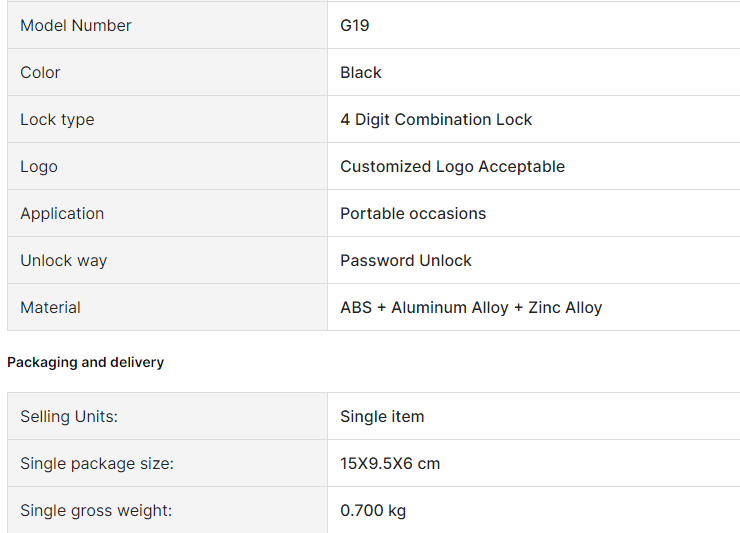Select the Single item value
The width and height of the screenshot is (740, 533).
382,416
